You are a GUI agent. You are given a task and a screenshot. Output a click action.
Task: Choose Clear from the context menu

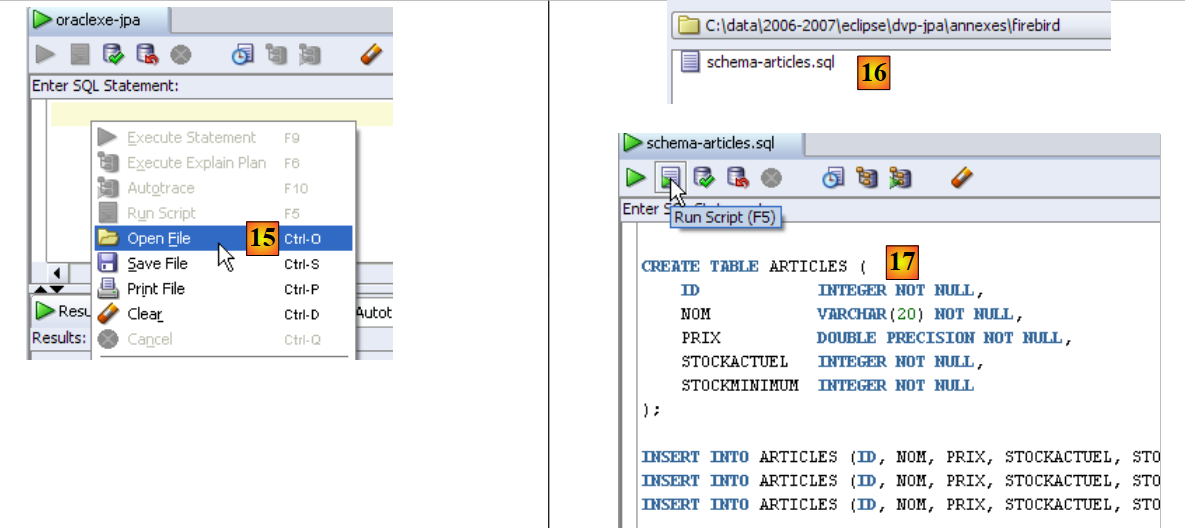[x=145, y=314]
